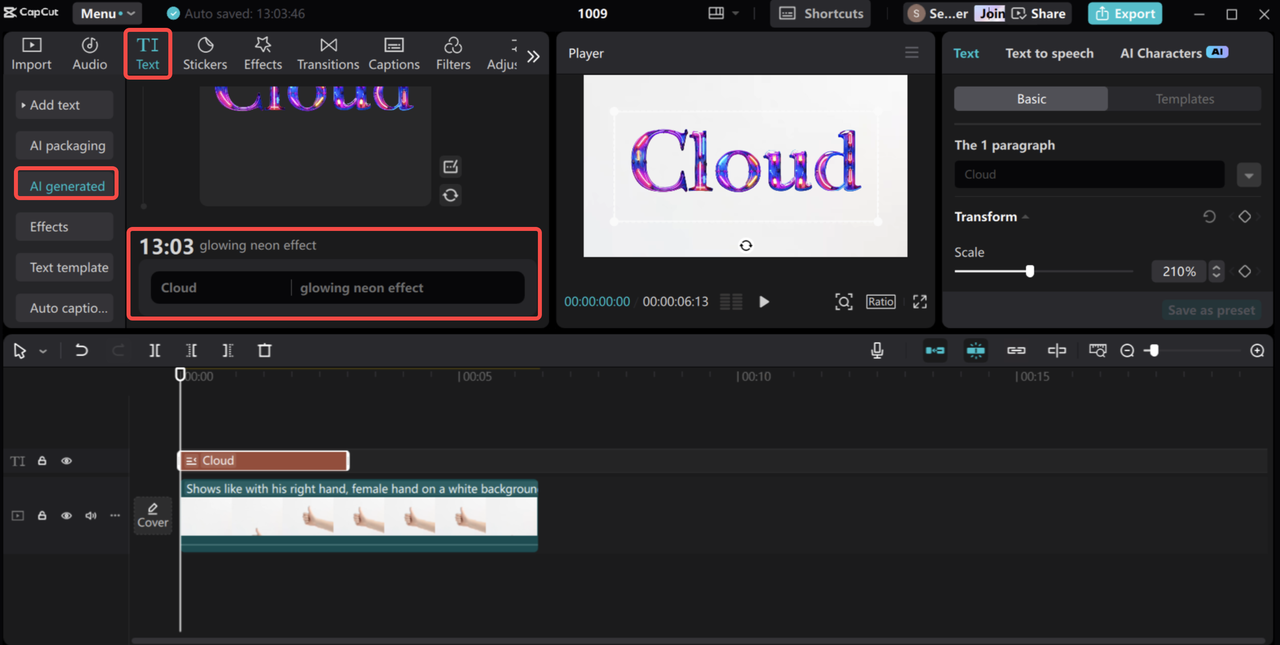Select the AI generated text option
Image resolution: width=1280 pixels, height=645 pixels.
pos(66,186)
